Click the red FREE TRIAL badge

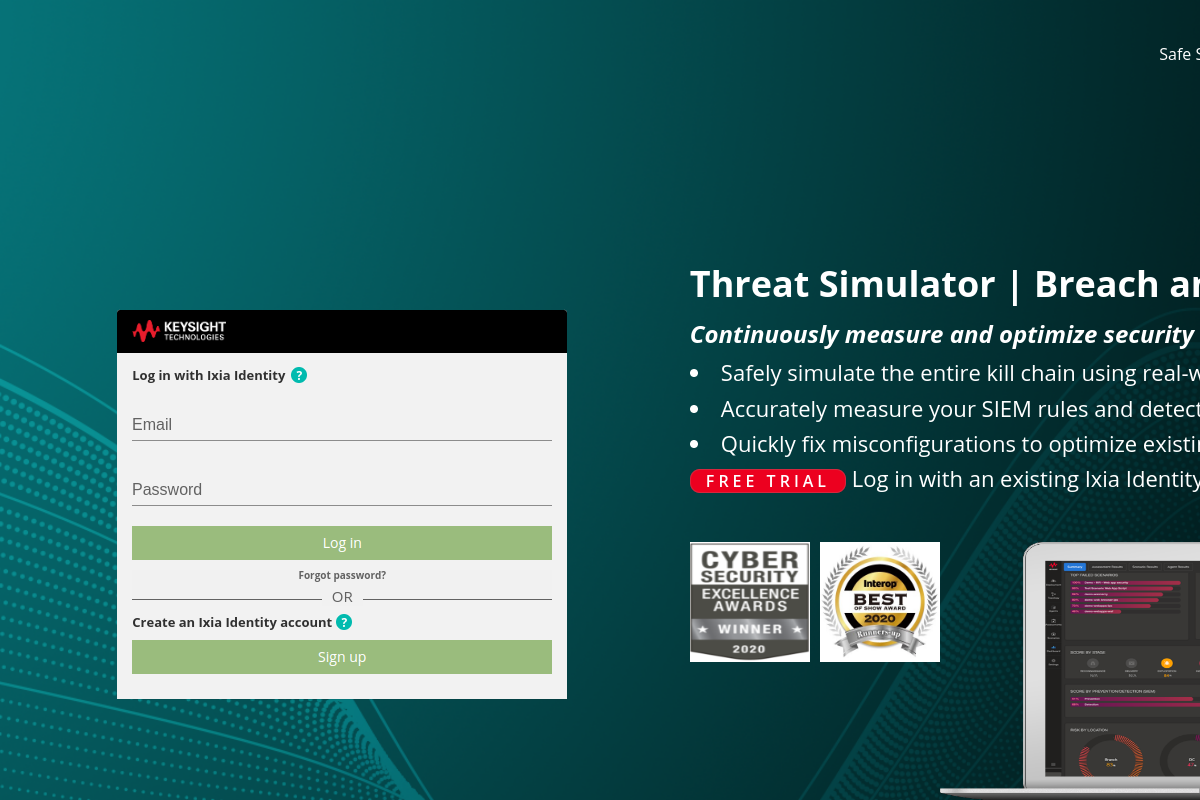[768, 481]
